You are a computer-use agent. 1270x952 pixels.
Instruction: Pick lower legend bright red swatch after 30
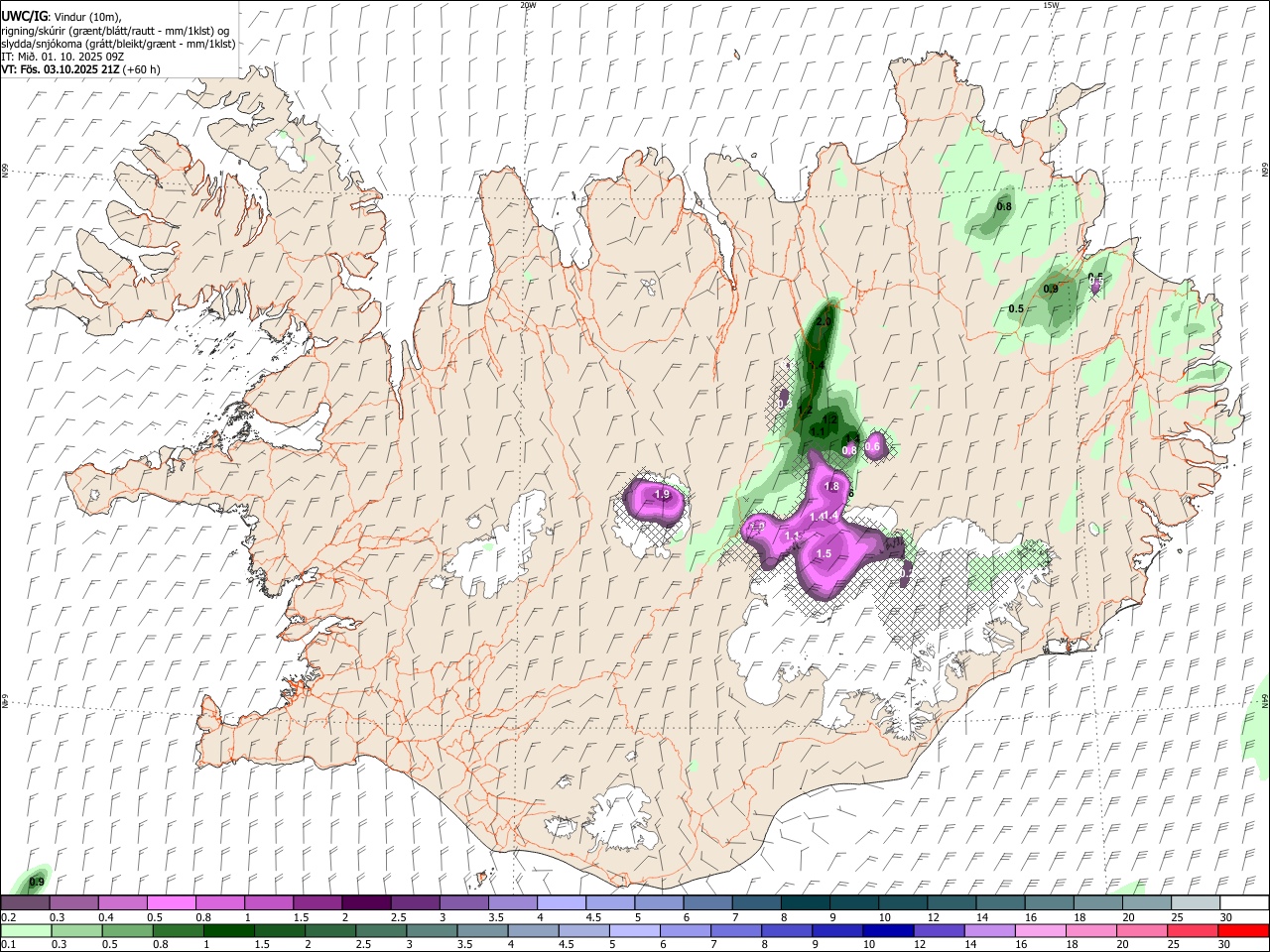point(1243,930)
